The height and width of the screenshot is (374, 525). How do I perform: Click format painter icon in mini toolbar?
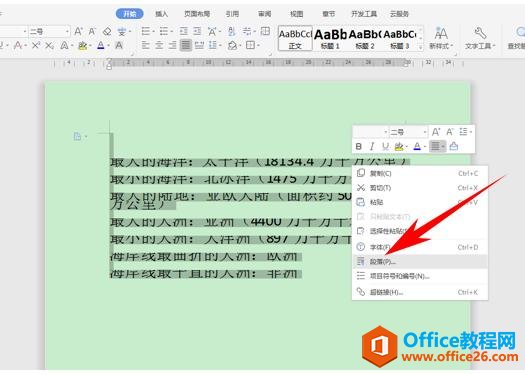(x=454, y=146)
